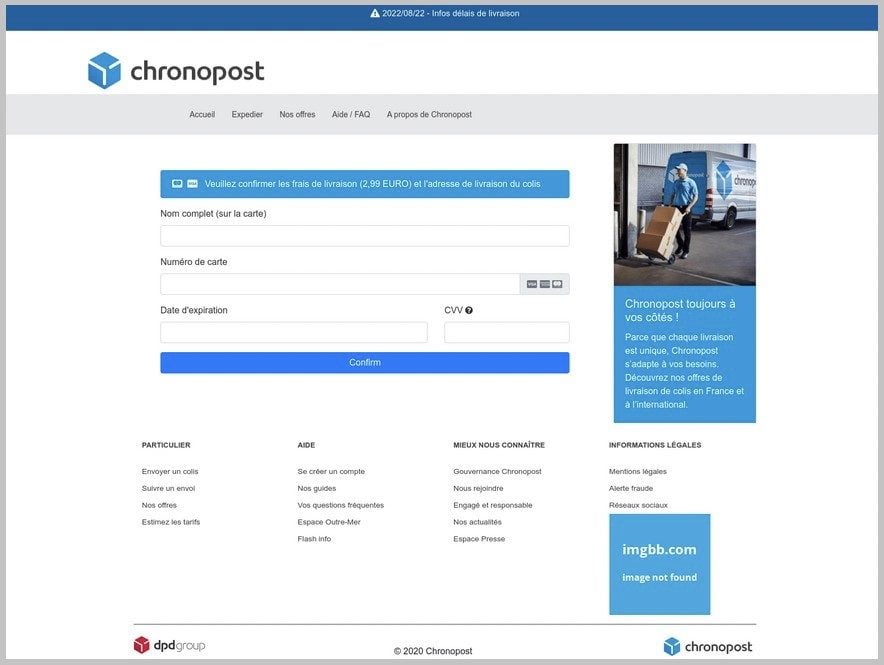Open Alerte fraude footer link
This screenshot has width=884, height=665.
[x=631, y=488]
